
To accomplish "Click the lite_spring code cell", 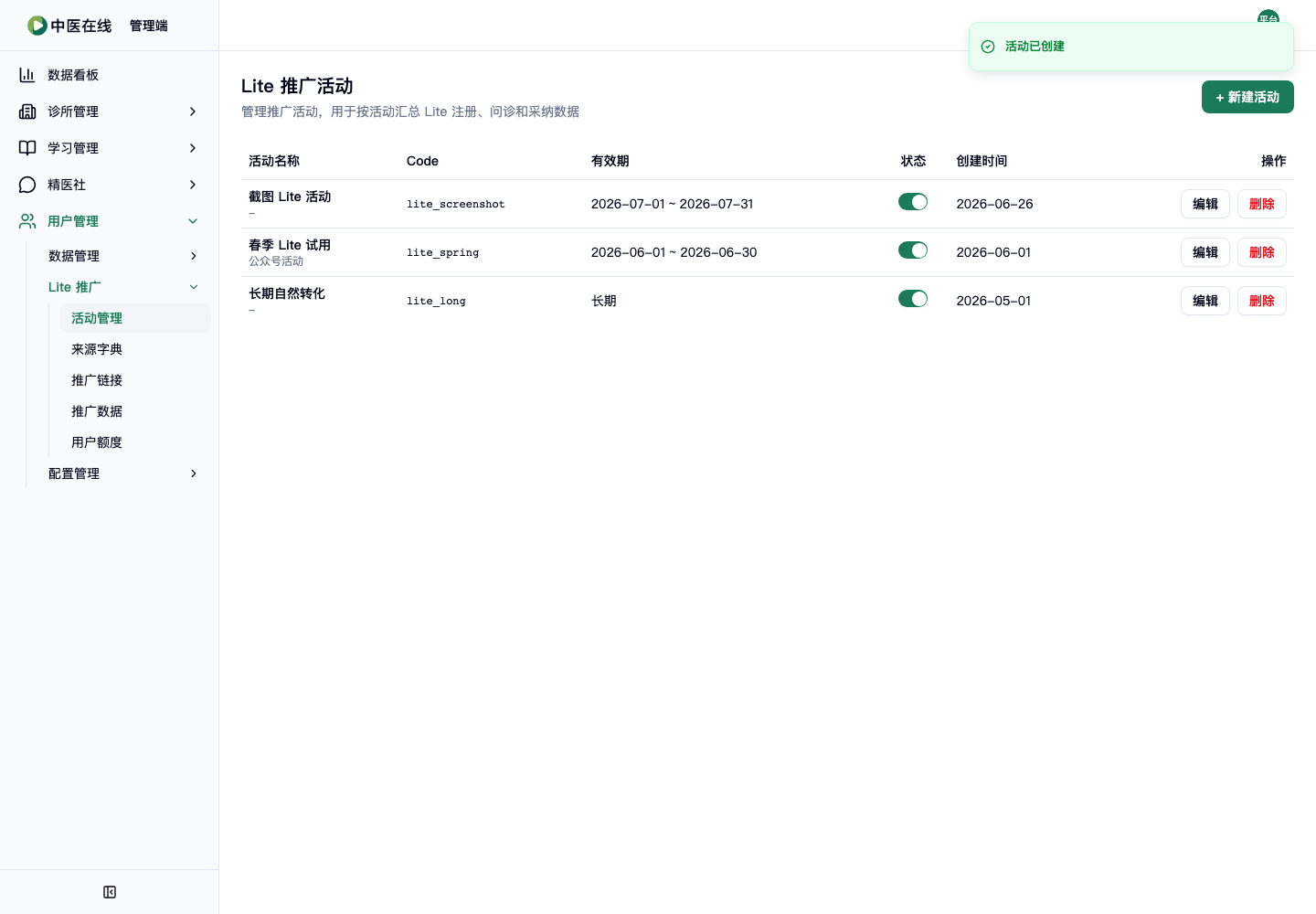I will click(x=443, y=252).
